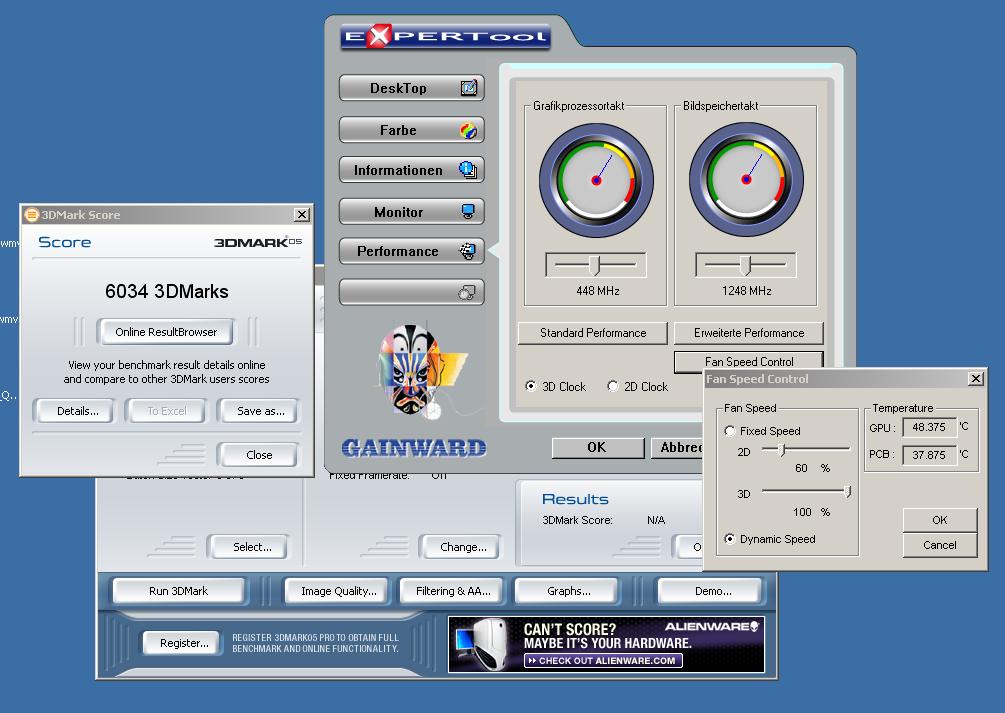Open the Informationen section
This screenshot has height=713, width=1005.
coord(411,170)
